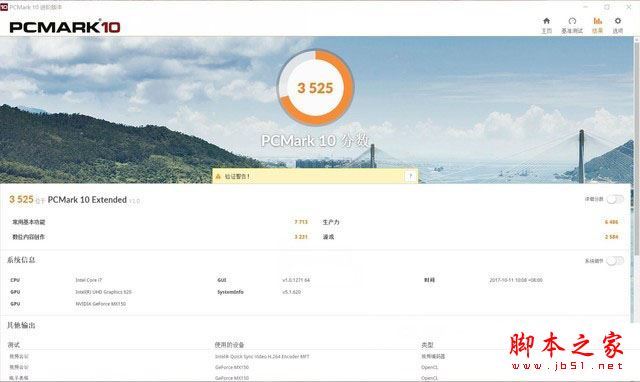
Task: Open the Results (结果) bar-chart tab
Action: pos(598,25)
